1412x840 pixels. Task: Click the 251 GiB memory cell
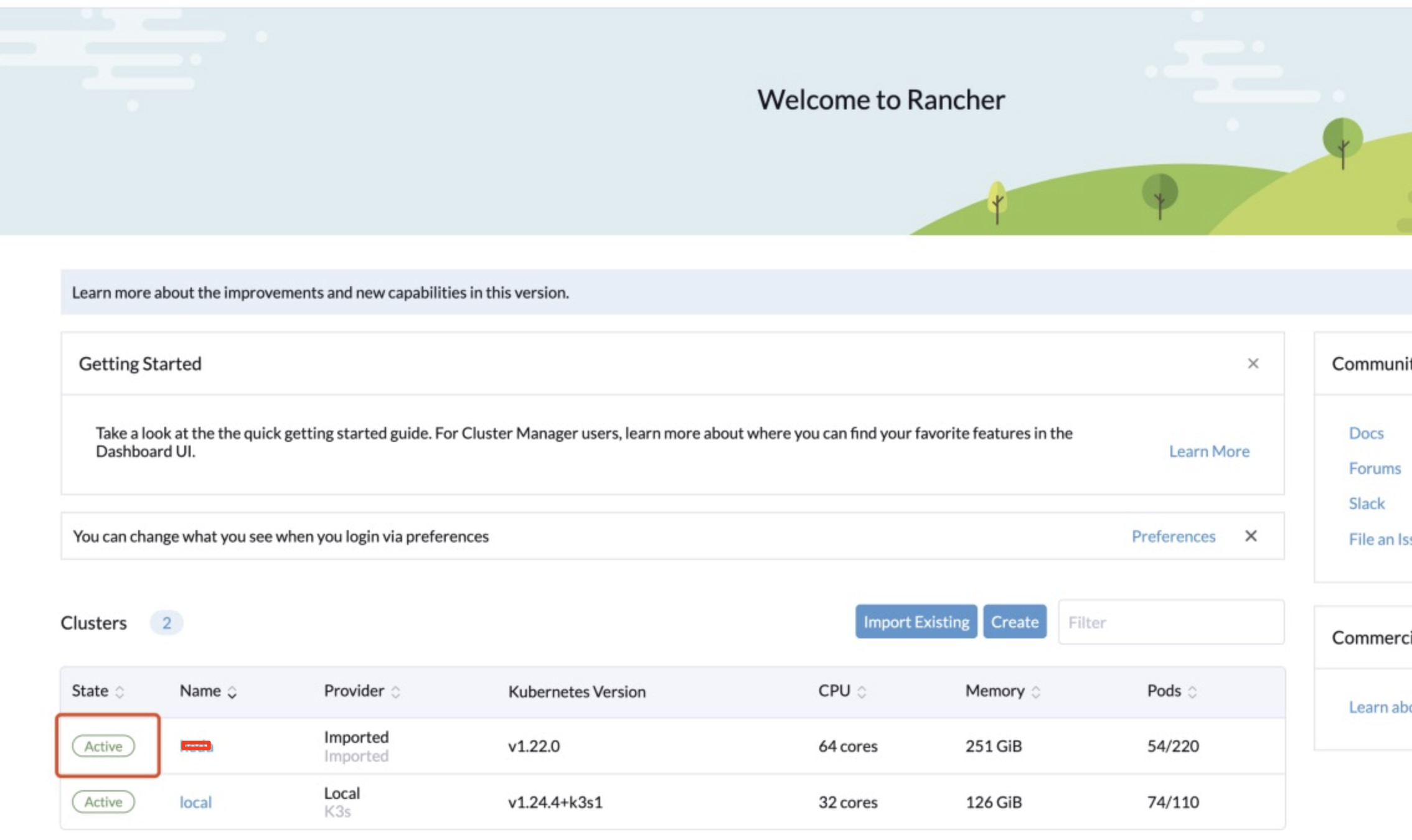click(x=994, y=746)
